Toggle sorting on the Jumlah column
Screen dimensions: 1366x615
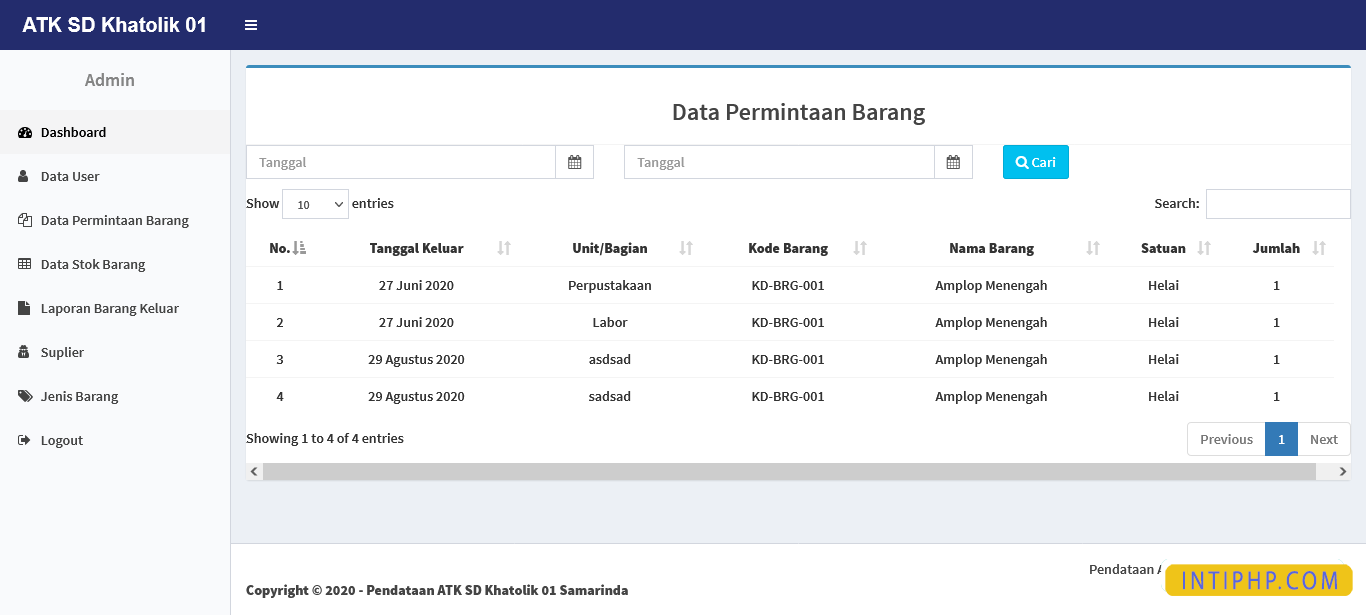tap(1276, 248)
